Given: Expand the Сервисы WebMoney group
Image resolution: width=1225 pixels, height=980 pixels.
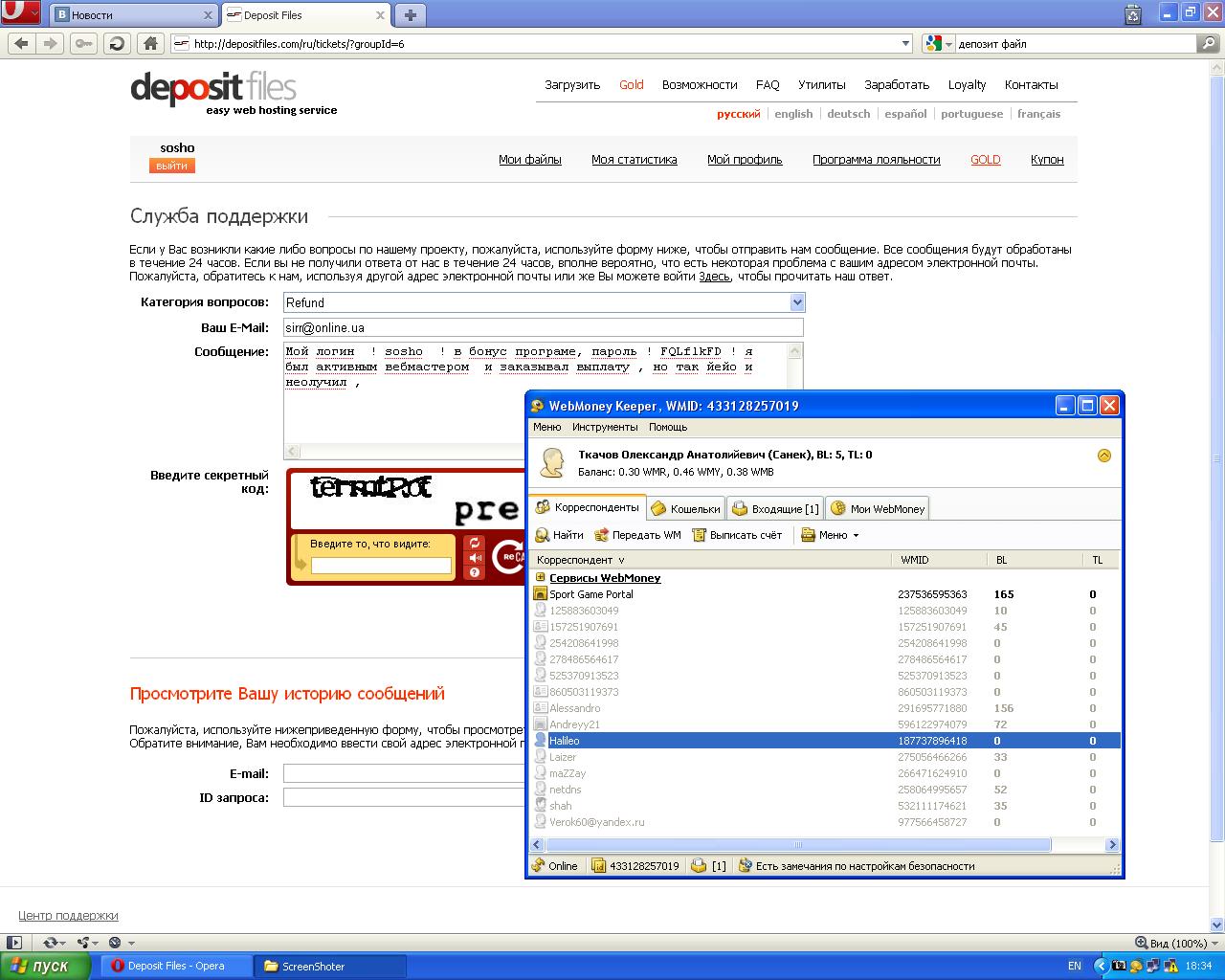Looking at the screenshot, I should (x=541, y=578).
